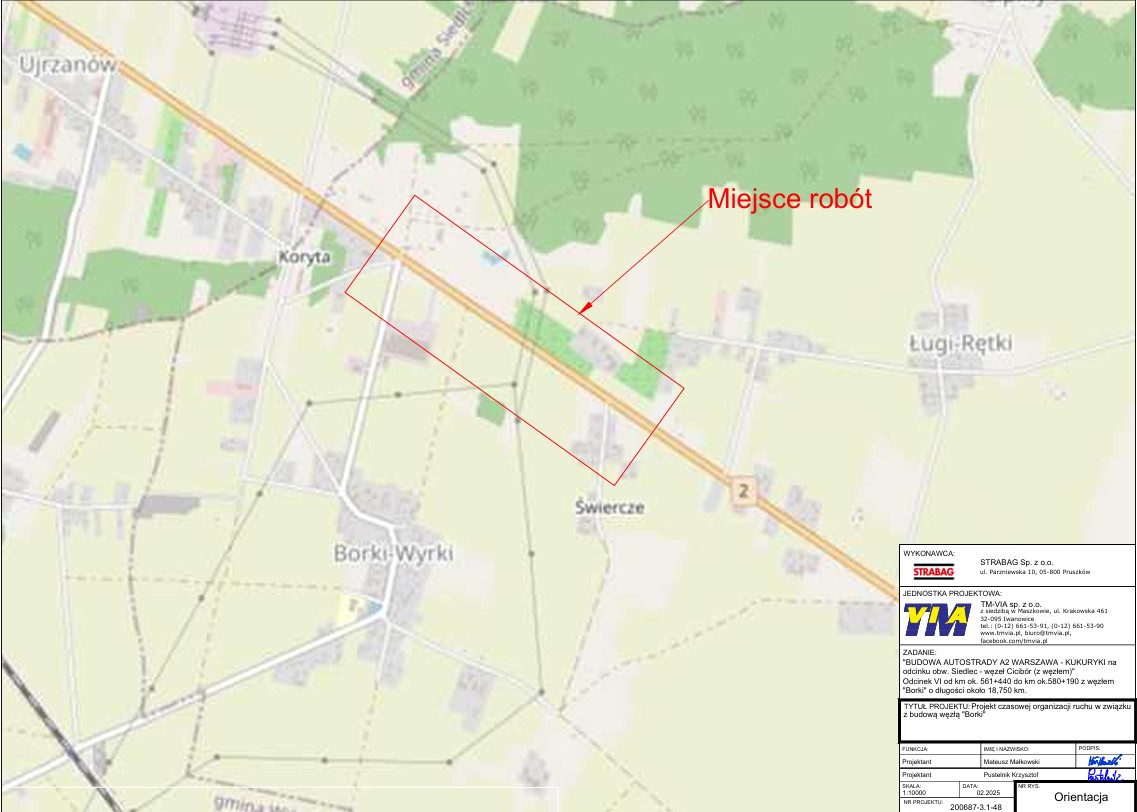1137x812 pixels.
Task: Click the "IMIĘ I NAZWISKO:" column header
Action: (x=1006, y=749)
